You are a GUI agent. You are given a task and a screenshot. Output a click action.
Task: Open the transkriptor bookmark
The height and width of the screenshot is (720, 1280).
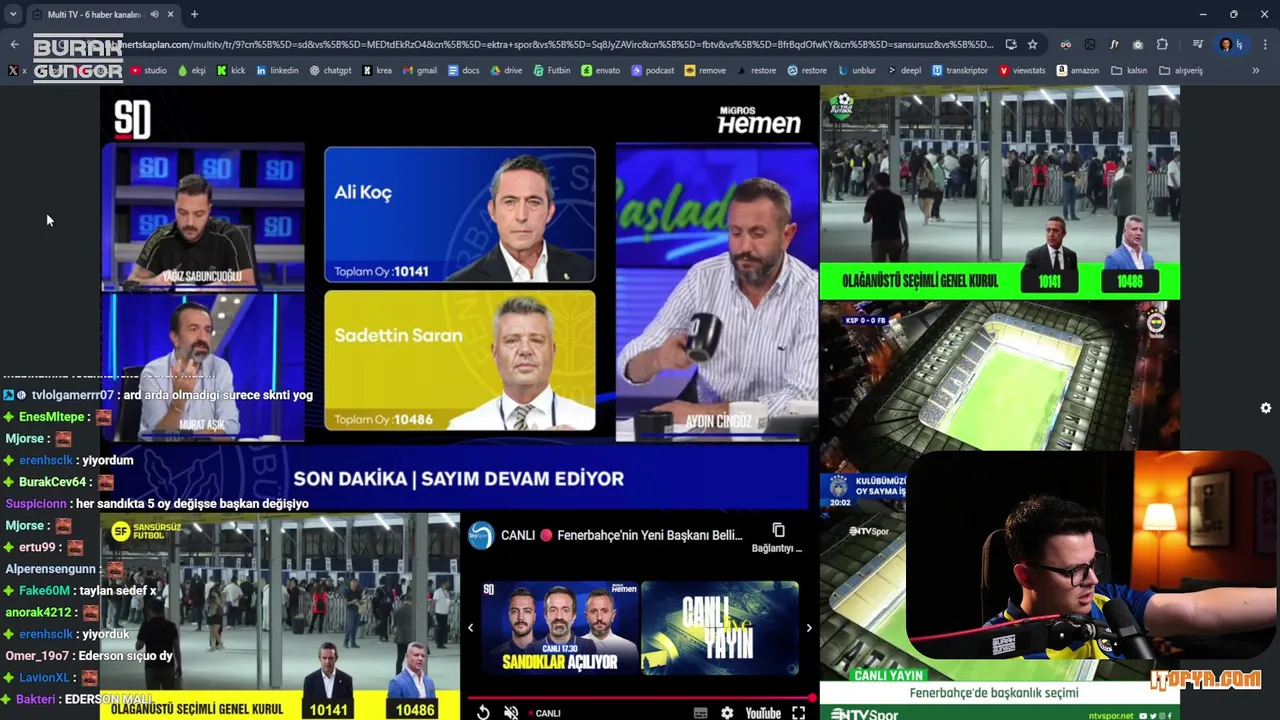tap(960, 70)
